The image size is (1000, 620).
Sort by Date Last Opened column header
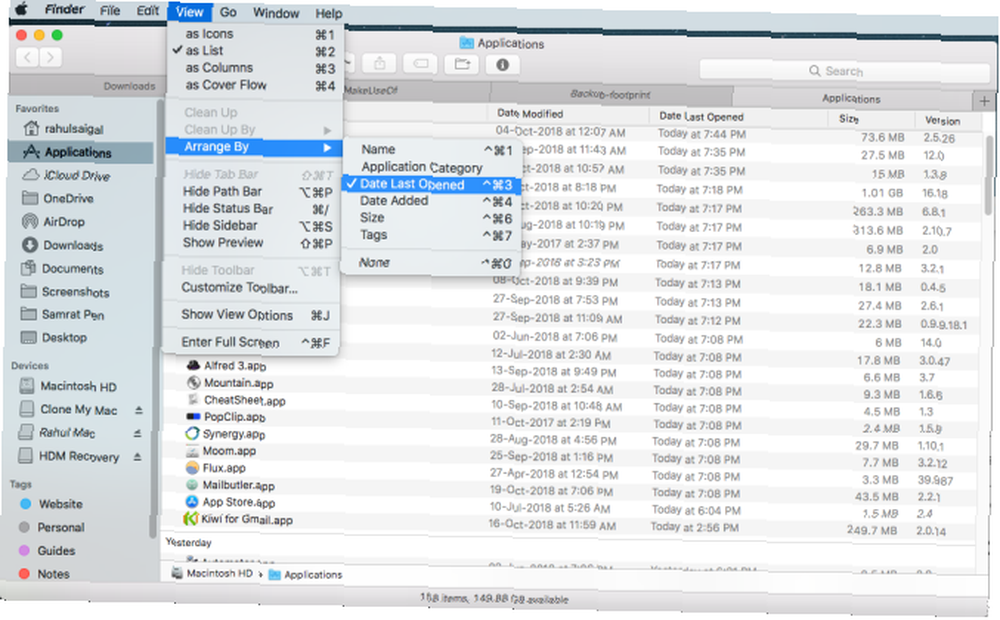701,116
